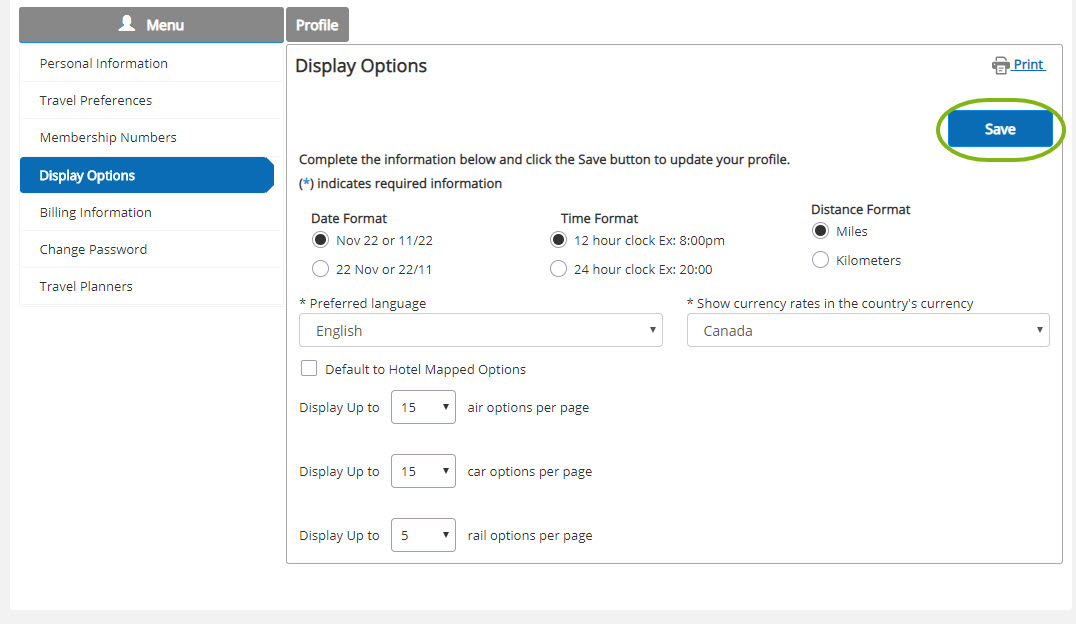The image size is (1076, 624).
Task: Select Miles as the distance format
Action: (820, 231)
